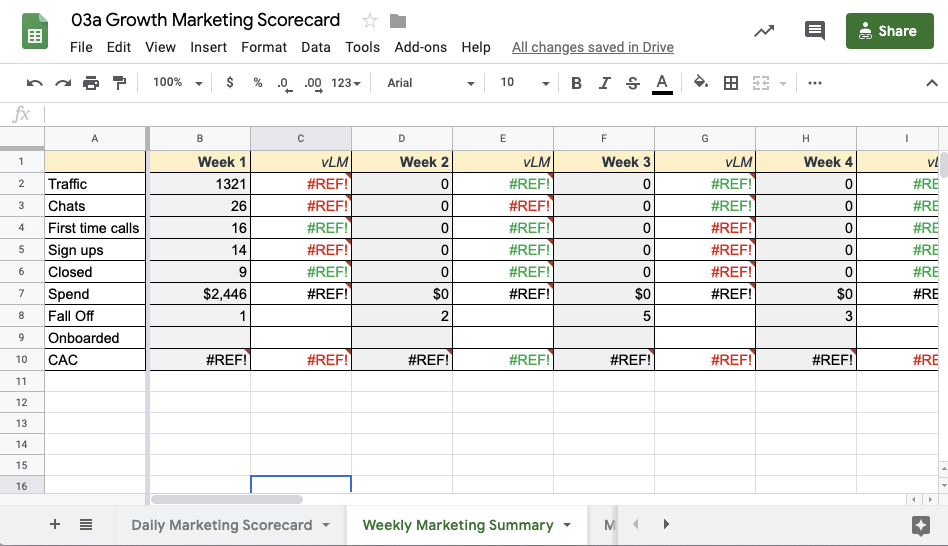Collapse the menus with the up chevron
Viewport: 948px width, 546px height.
(x=932, y=83)
